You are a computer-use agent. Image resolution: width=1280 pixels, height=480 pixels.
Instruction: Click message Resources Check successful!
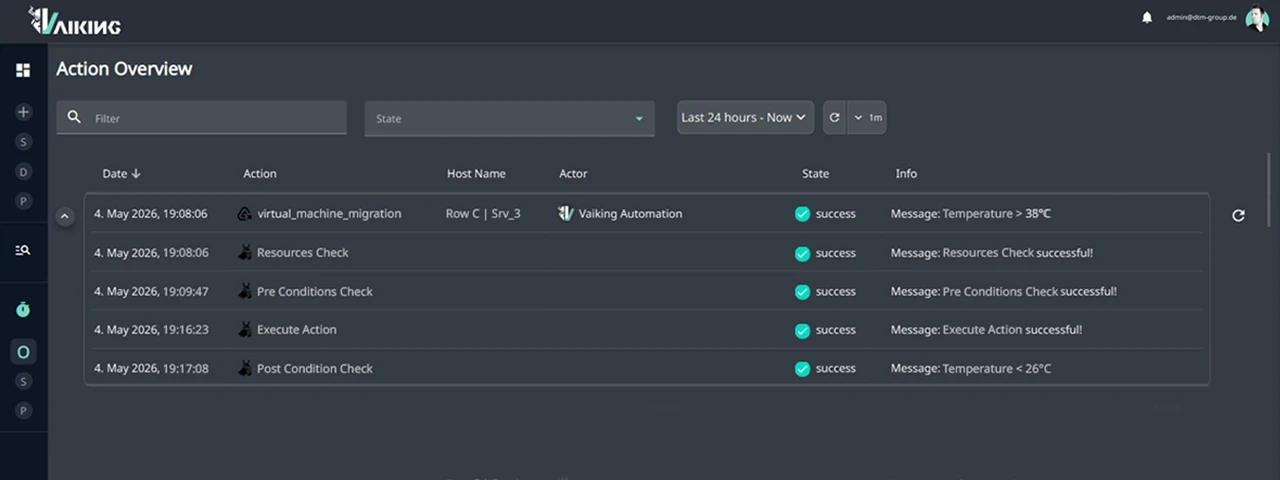[x=992, y=253]
